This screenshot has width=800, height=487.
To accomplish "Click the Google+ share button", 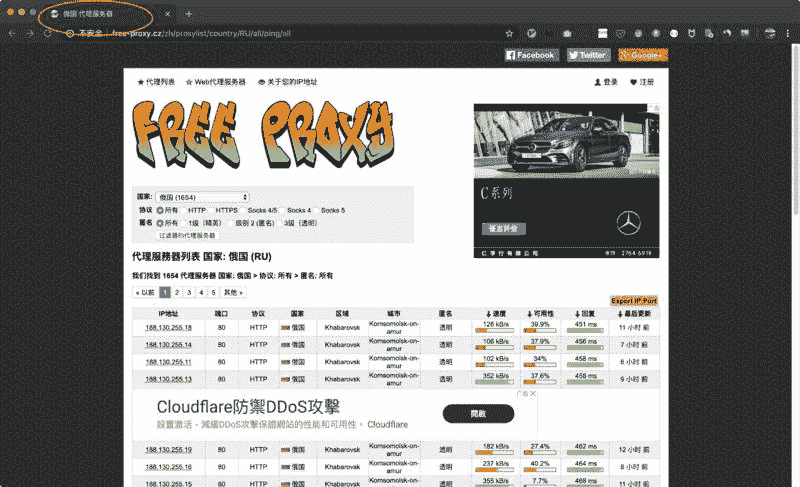I will coord(642,55).
